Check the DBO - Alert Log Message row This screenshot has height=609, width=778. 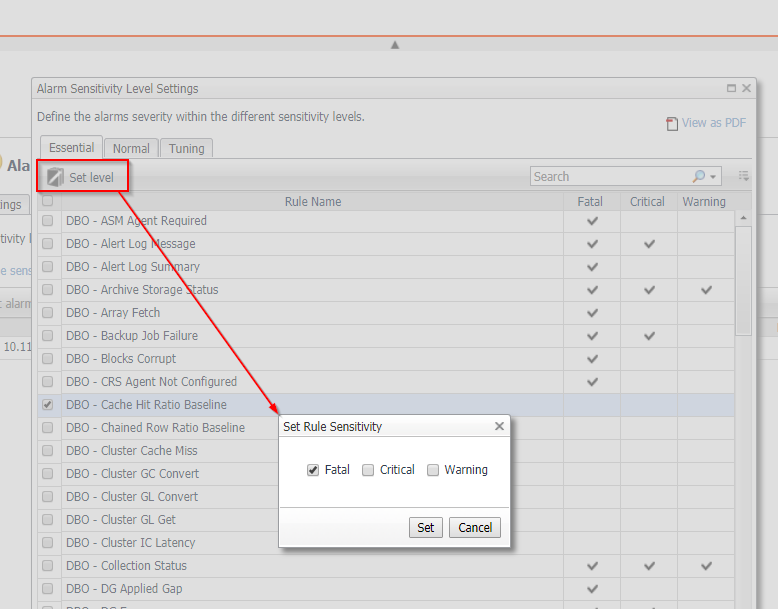pyautogui.click(x=47, y=244)
